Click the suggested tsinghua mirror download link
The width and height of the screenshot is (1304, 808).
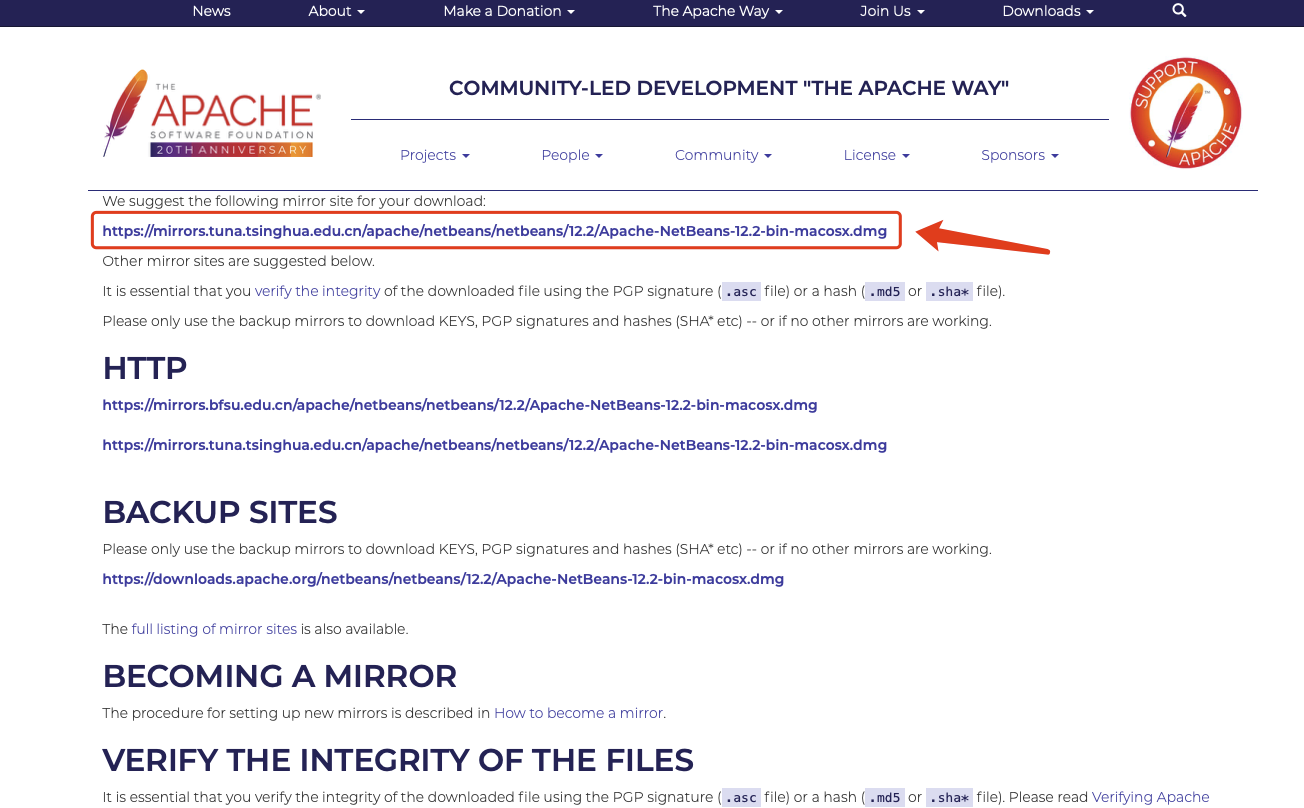pos(494,231)
